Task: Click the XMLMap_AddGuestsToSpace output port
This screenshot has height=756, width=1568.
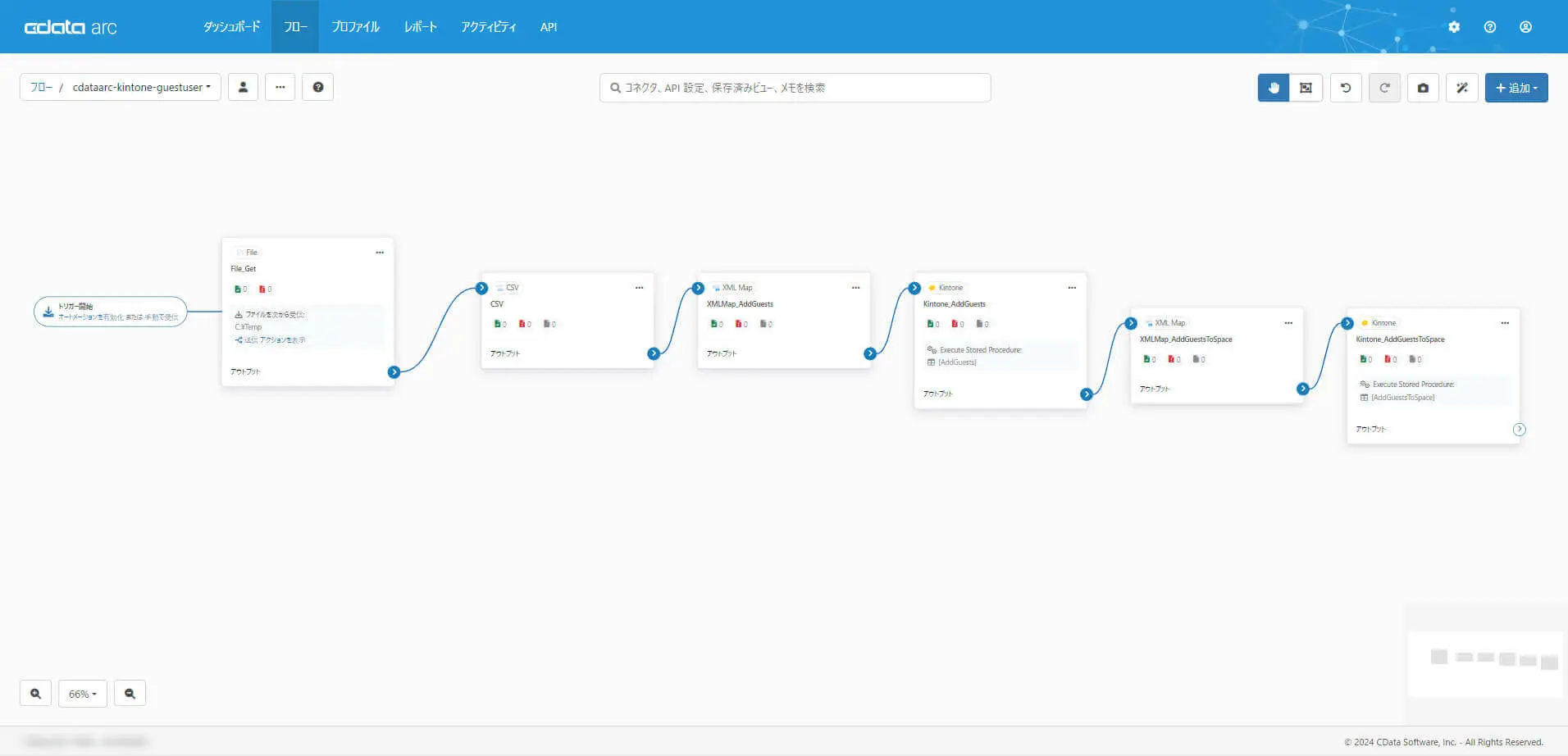Action: [1303, 389]
